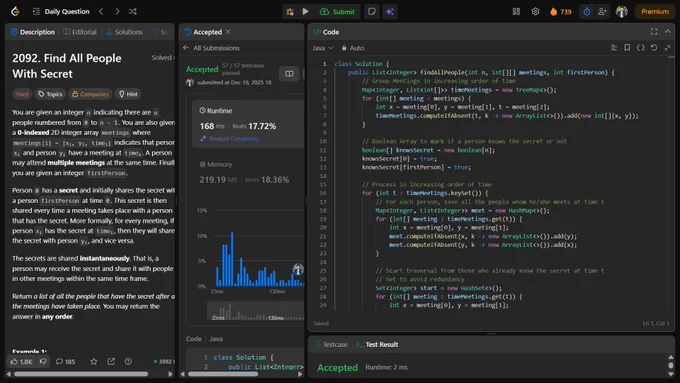Expand the Topics tag
The image size is (680, 383).
tap(50, 94)
